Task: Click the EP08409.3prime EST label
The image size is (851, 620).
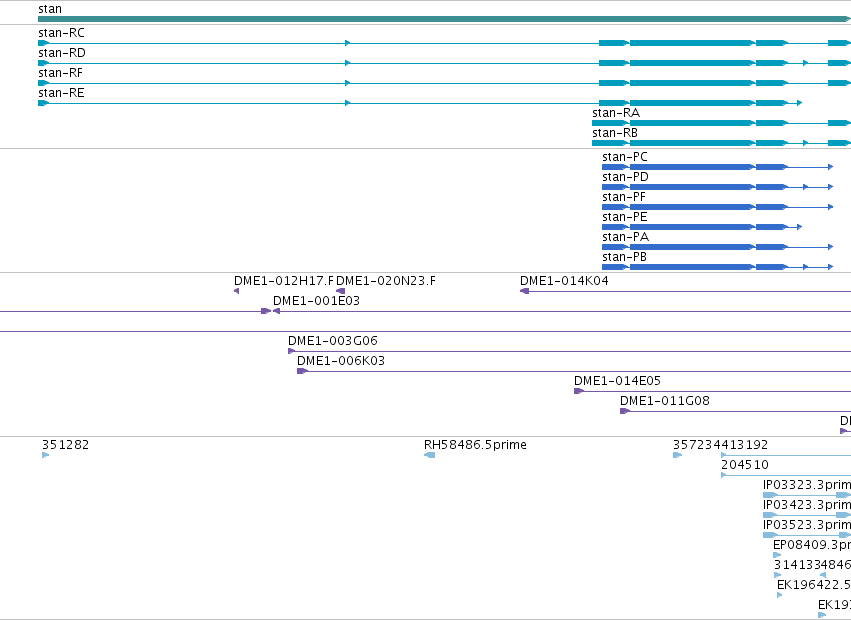Action: pos(812,545)
